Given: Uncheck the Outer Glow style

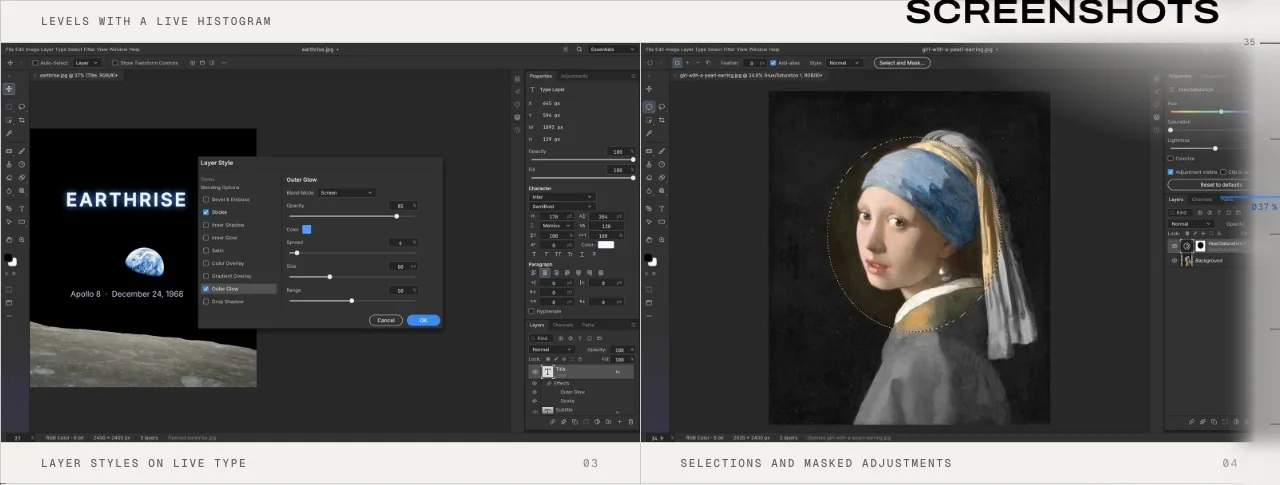Looking at the screenshot, I should click(x=206, y=288).
